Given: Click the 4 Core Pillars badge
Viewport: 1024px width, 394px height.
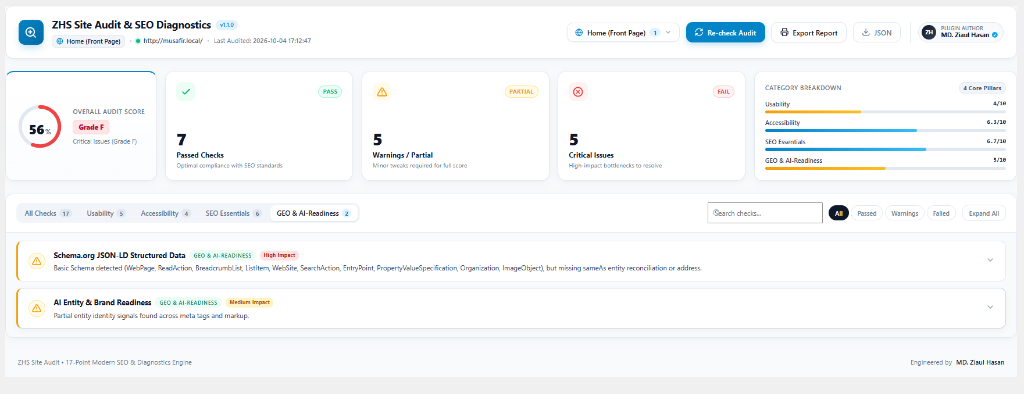Looking at the screenshot, I should 982,88.
